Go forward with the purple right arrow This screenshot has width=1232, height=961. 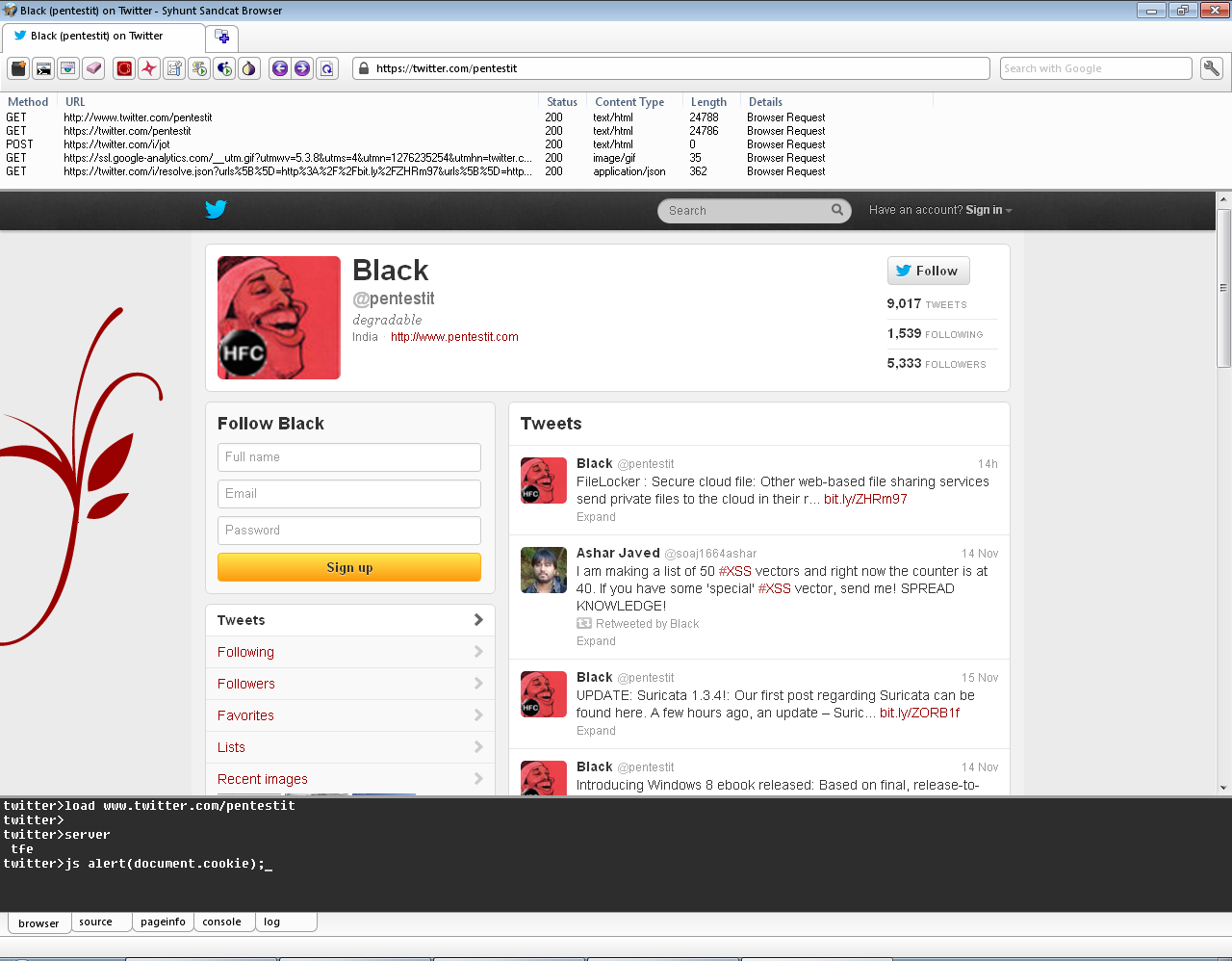click(303, 68)
